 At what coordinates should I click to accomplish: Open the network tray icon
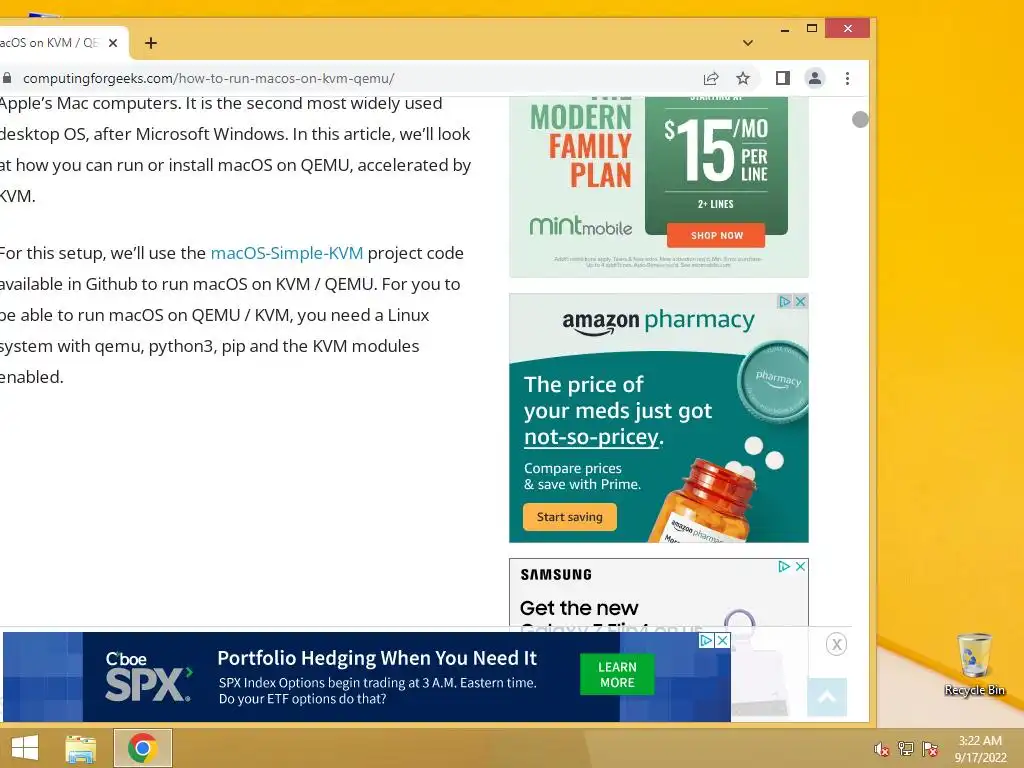coord(906,749)
